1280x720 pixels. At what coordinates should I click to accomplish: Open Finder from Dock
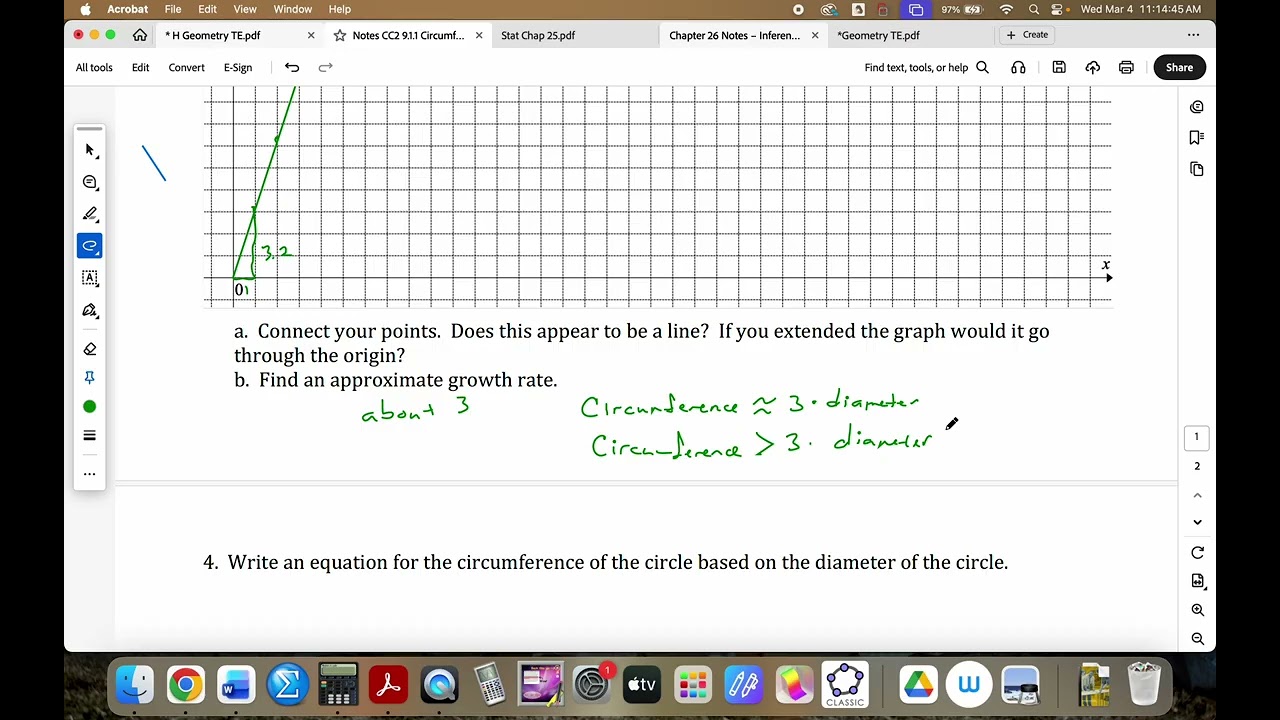134,685
